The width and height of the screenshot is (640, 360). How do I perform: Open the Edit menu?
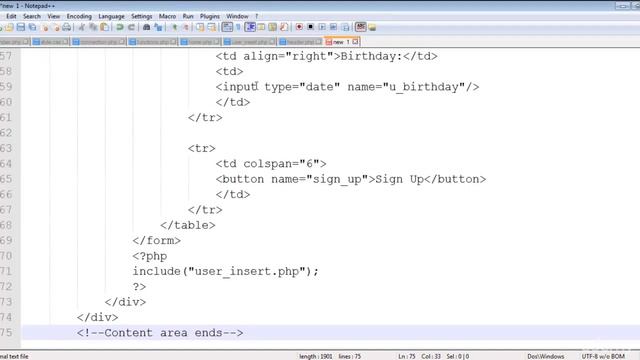11,16
